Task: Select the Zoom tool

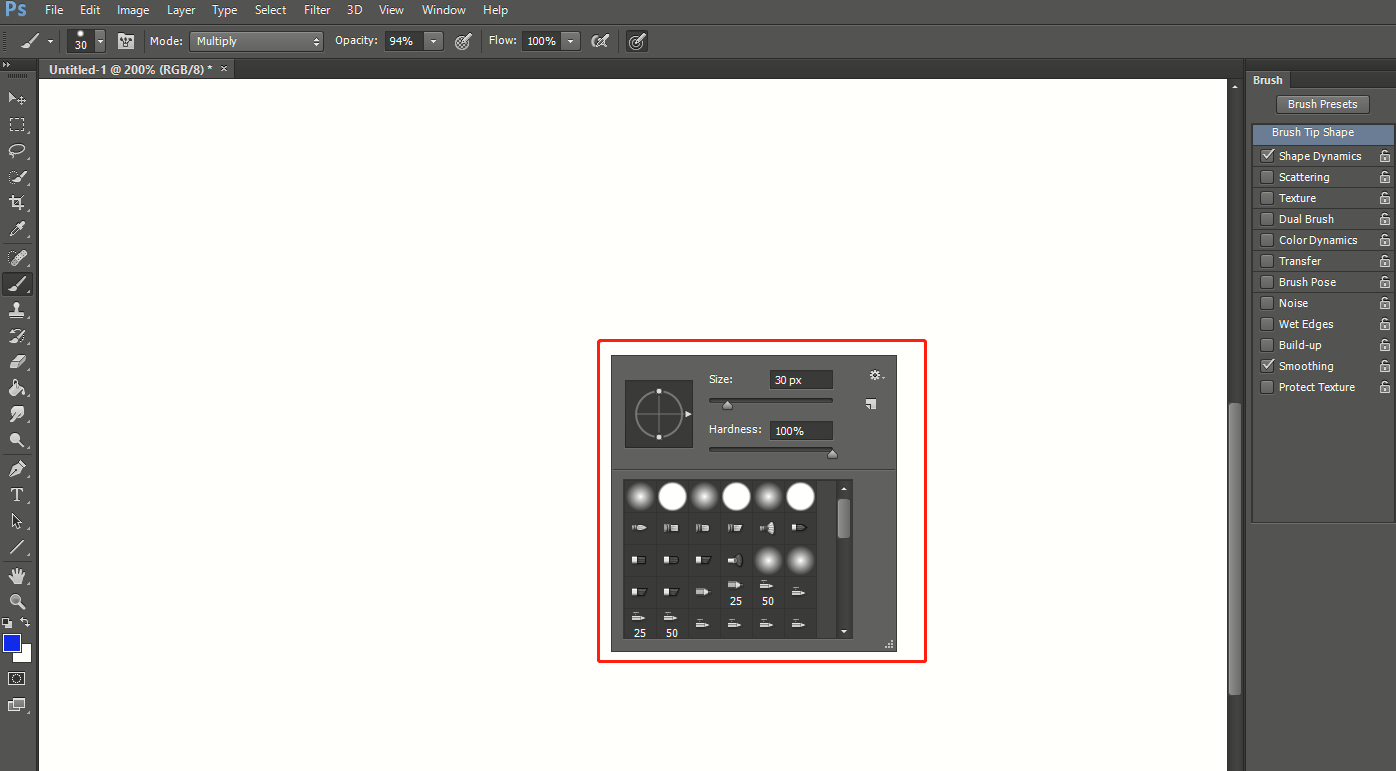Action: click(x=17, y=602)
